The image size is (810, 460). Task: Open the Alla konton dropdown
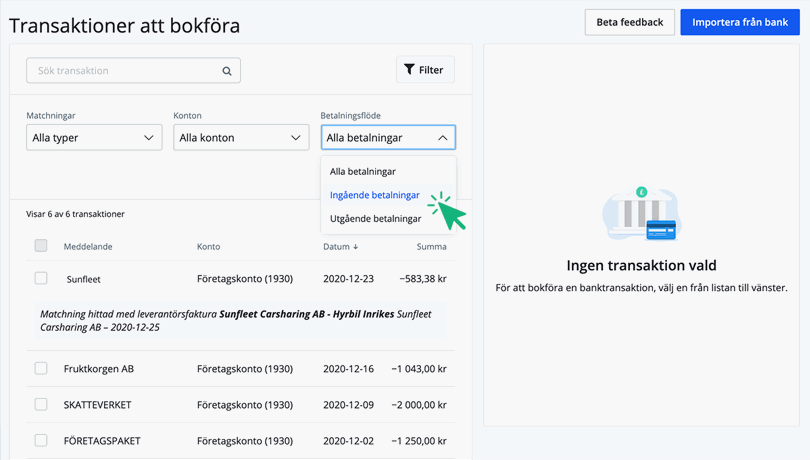tap(241, 137)
